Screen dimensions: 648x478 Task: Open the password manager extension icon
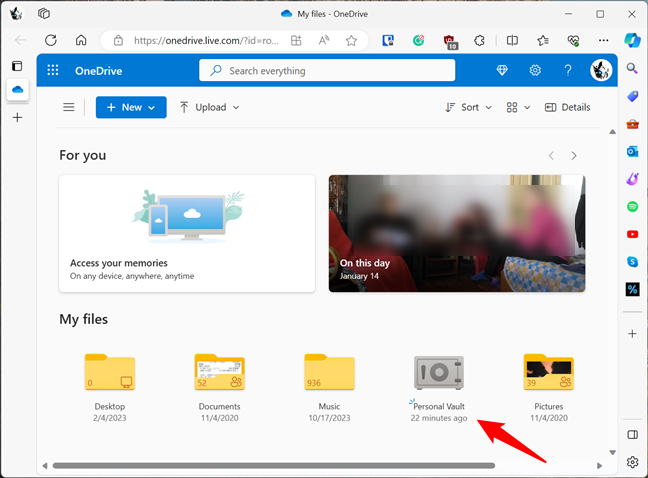tap(388, 40)
